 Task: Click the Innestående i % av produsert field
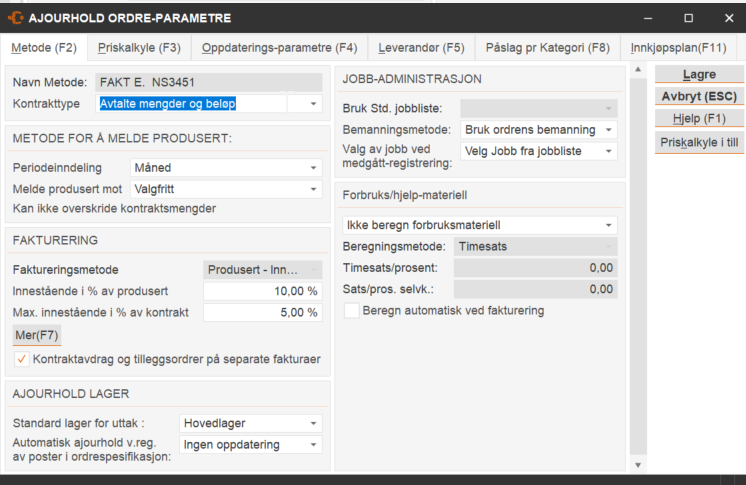[x=262, y=291]
